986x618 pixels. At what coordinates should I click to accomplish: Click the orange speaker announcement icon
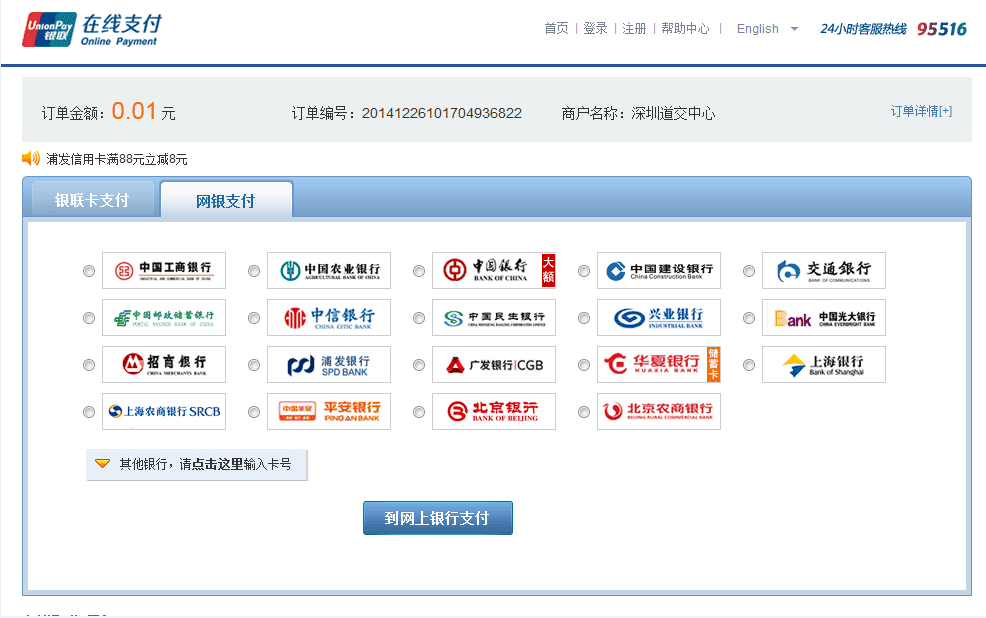pos(31,158)
